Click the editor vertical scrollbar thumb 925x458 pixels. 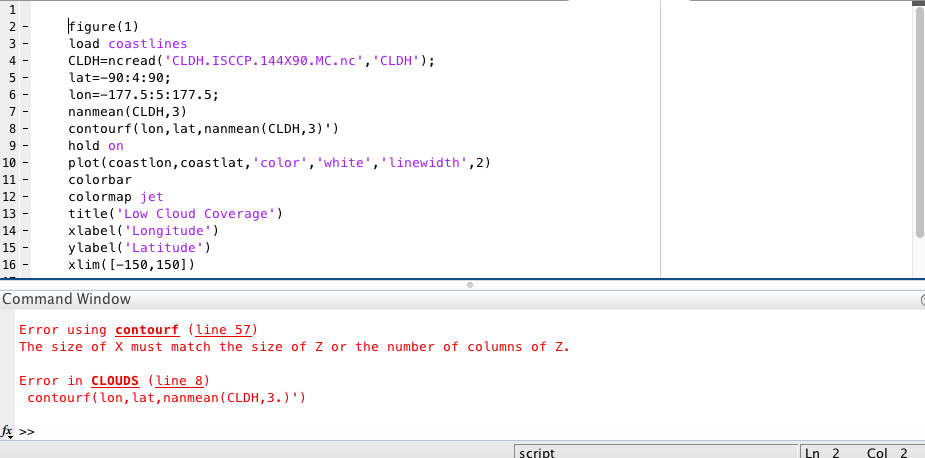click(x=920, y=123)
